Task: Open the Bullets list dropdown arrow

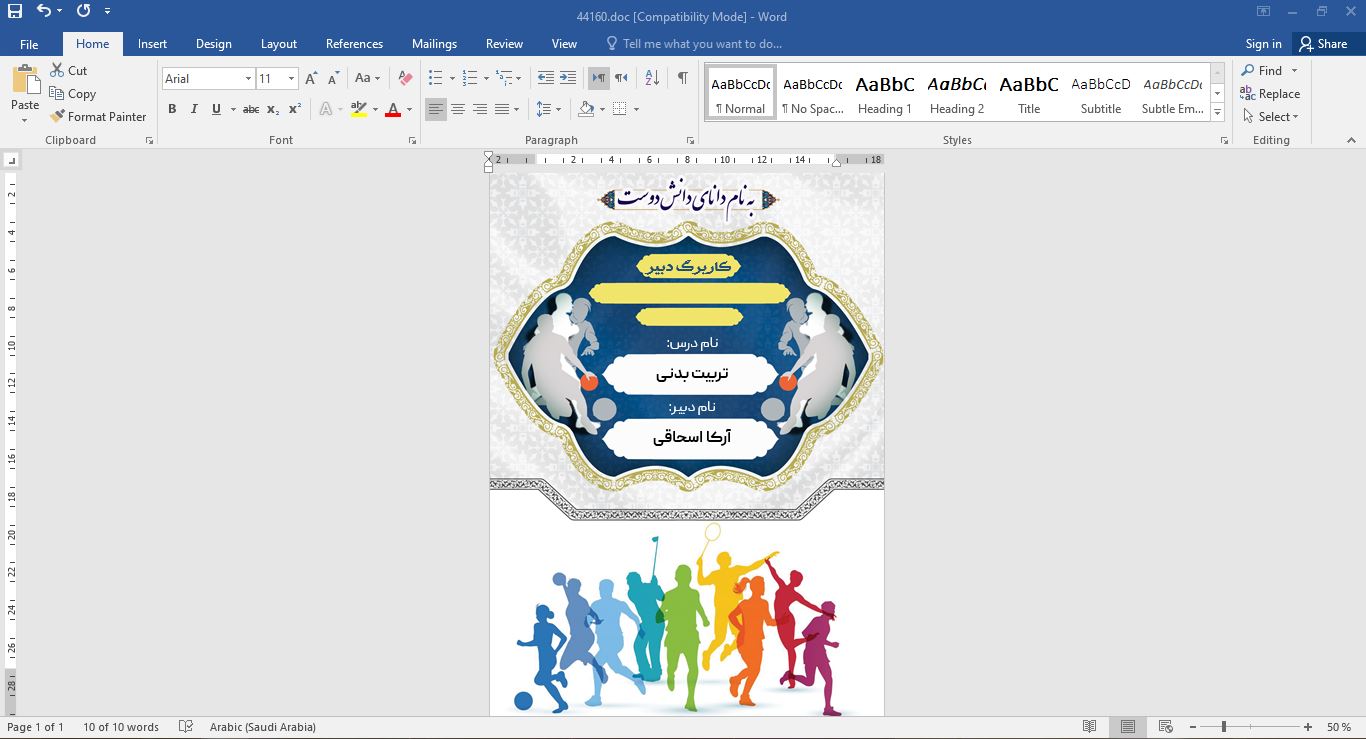Action: tap(452, 78)
